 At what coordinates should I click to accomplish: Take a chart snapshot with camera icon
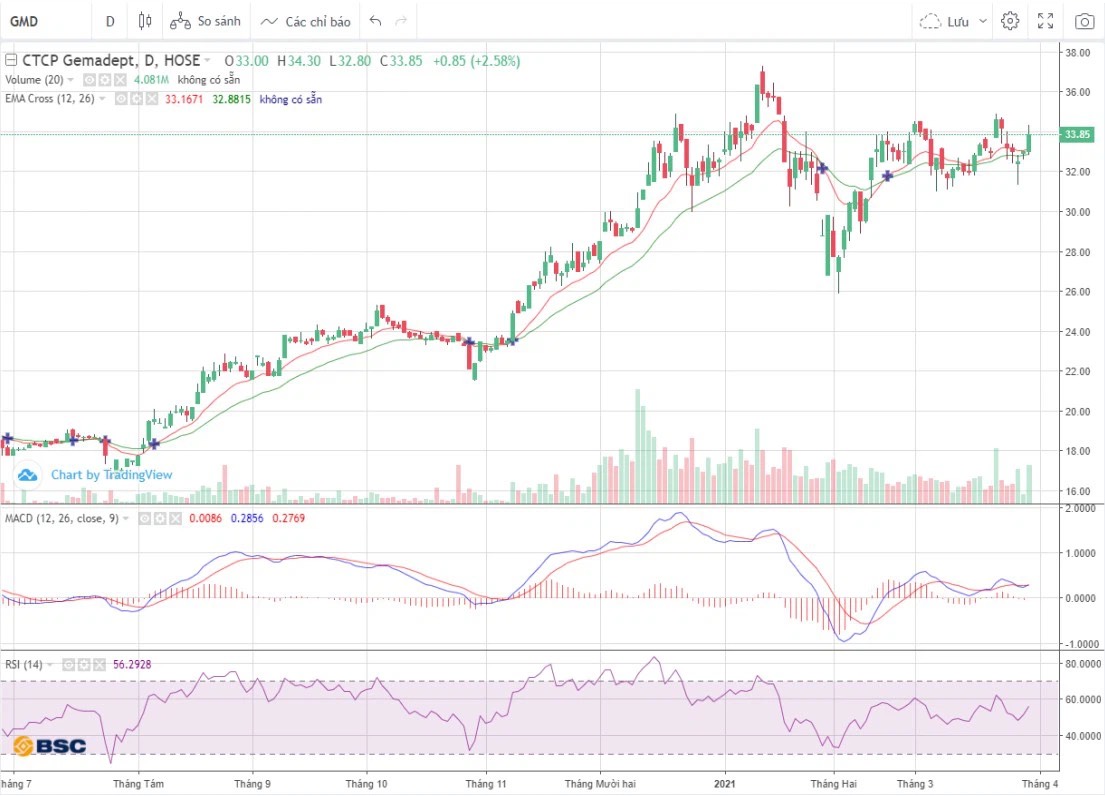click(1084, 21)
